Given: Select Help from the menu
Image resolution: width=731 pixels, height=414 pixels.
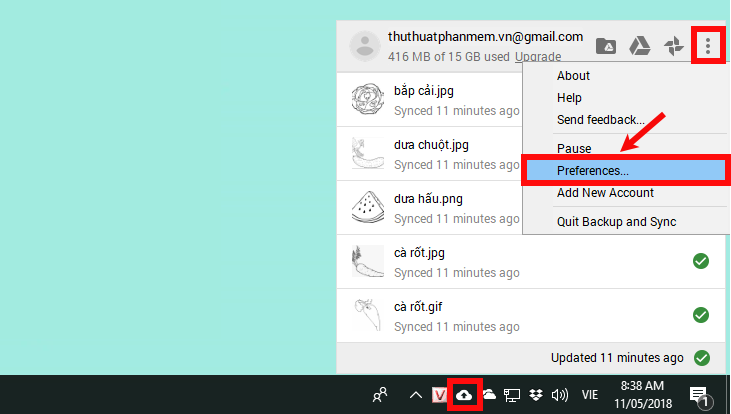Looking at the screenshot, I should click(569, 97).
